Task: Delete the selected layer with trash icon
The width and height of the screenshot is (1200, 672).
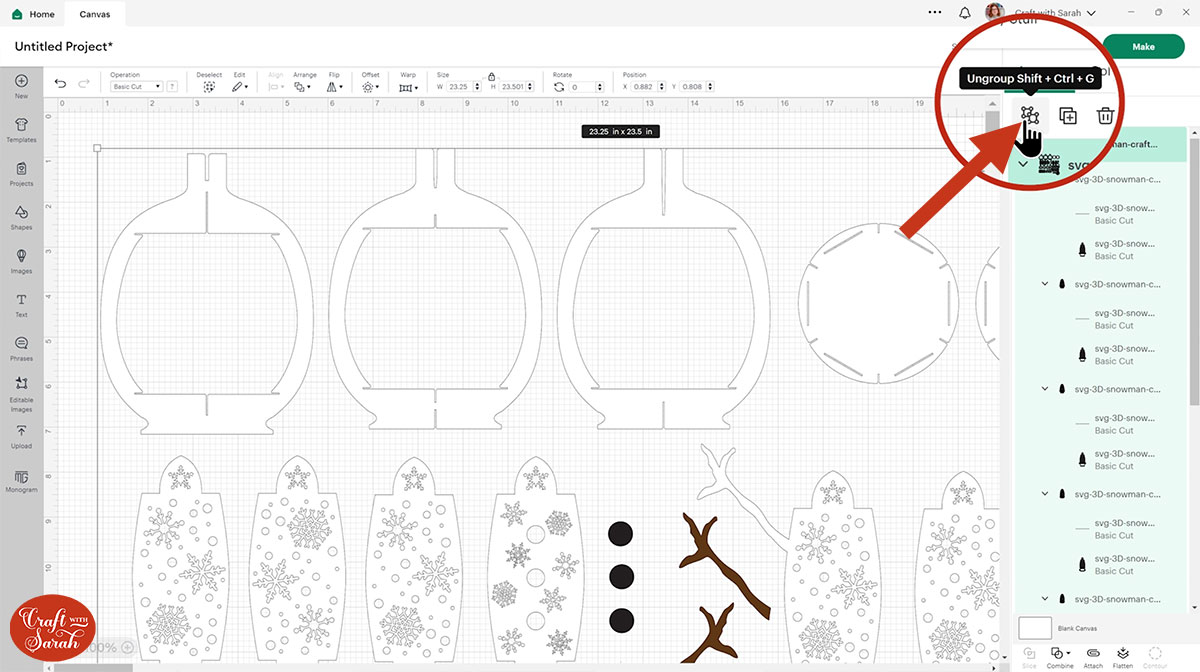Action: (1105, 116)
